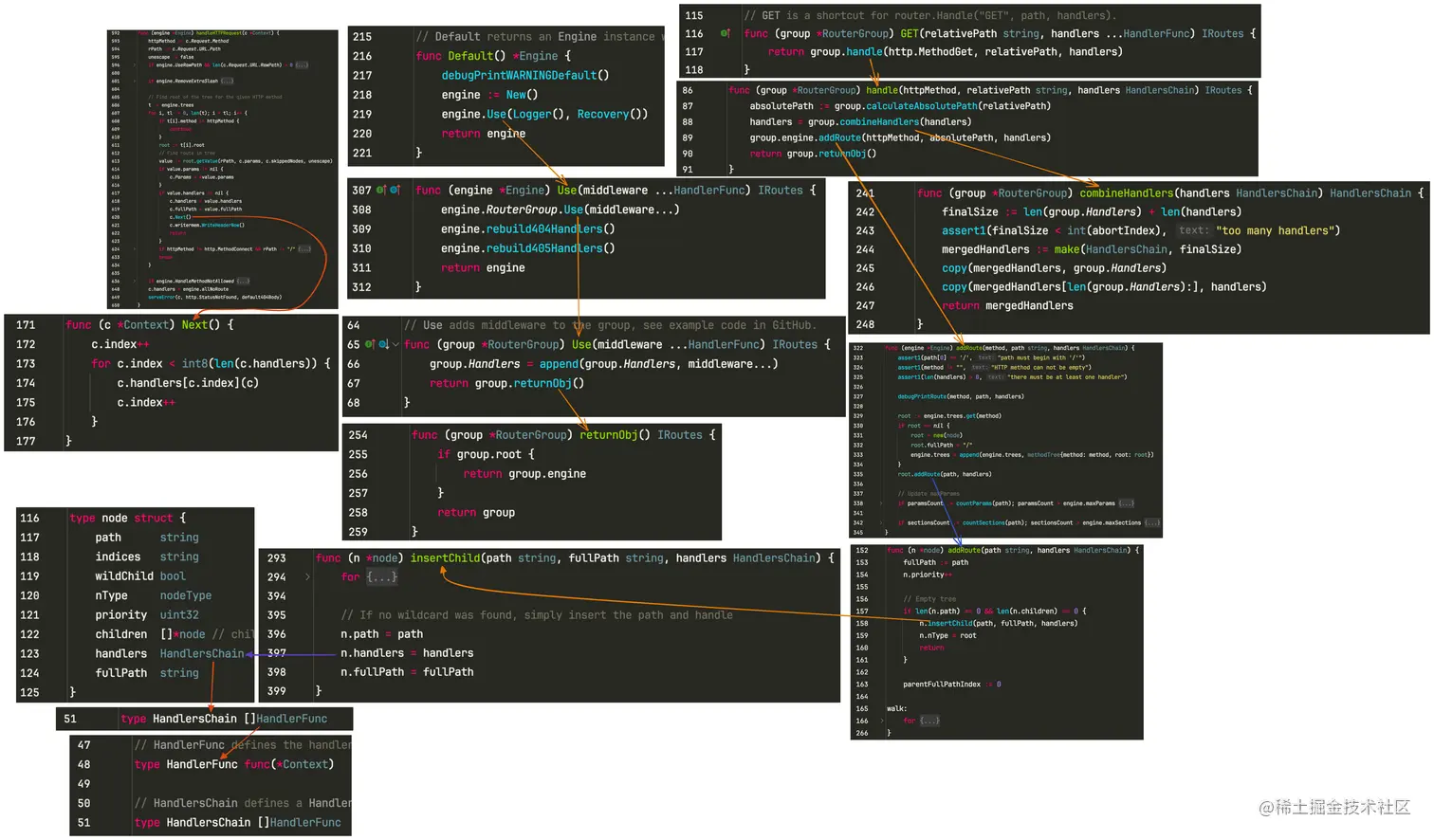
Task: Expand the ellipsis after engine.maxSections on line 343
Action: [1151, 522]
